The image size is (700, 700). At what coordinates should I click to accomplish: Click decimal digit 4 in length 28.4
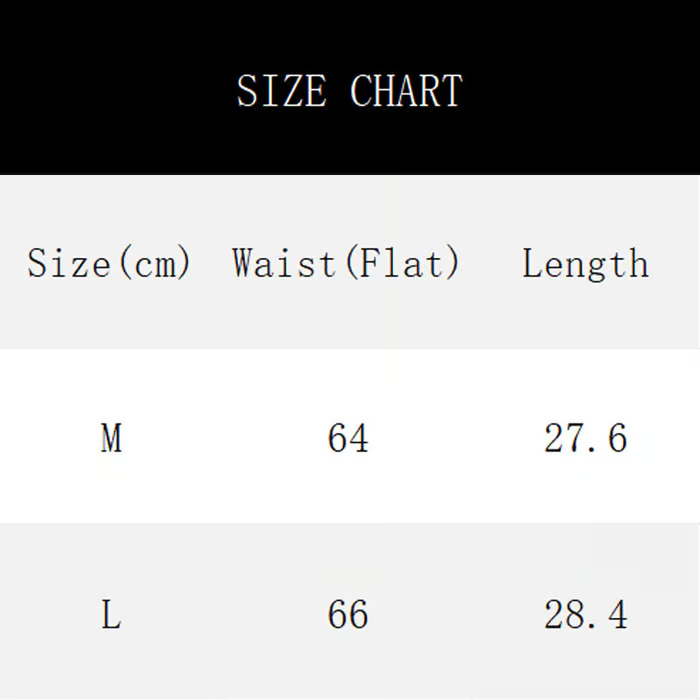point(618,614)
